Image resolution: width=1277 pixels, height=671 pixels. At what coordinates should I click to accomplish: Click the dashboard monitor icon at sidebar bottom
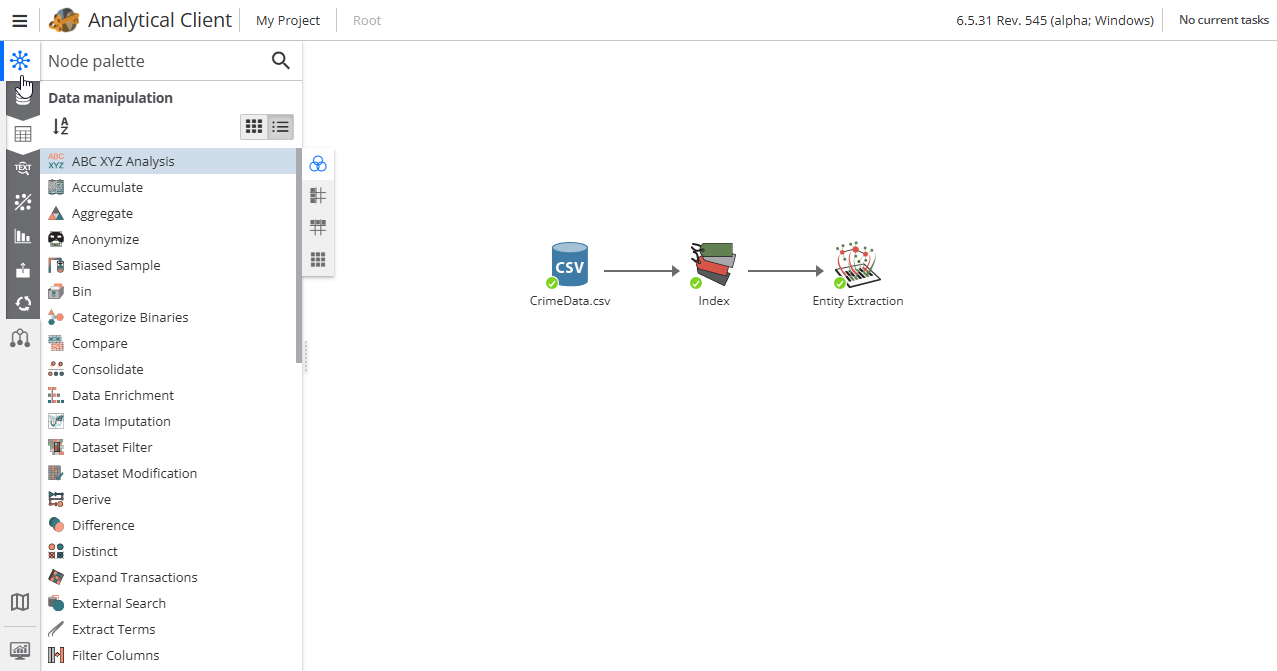point(20,651)
